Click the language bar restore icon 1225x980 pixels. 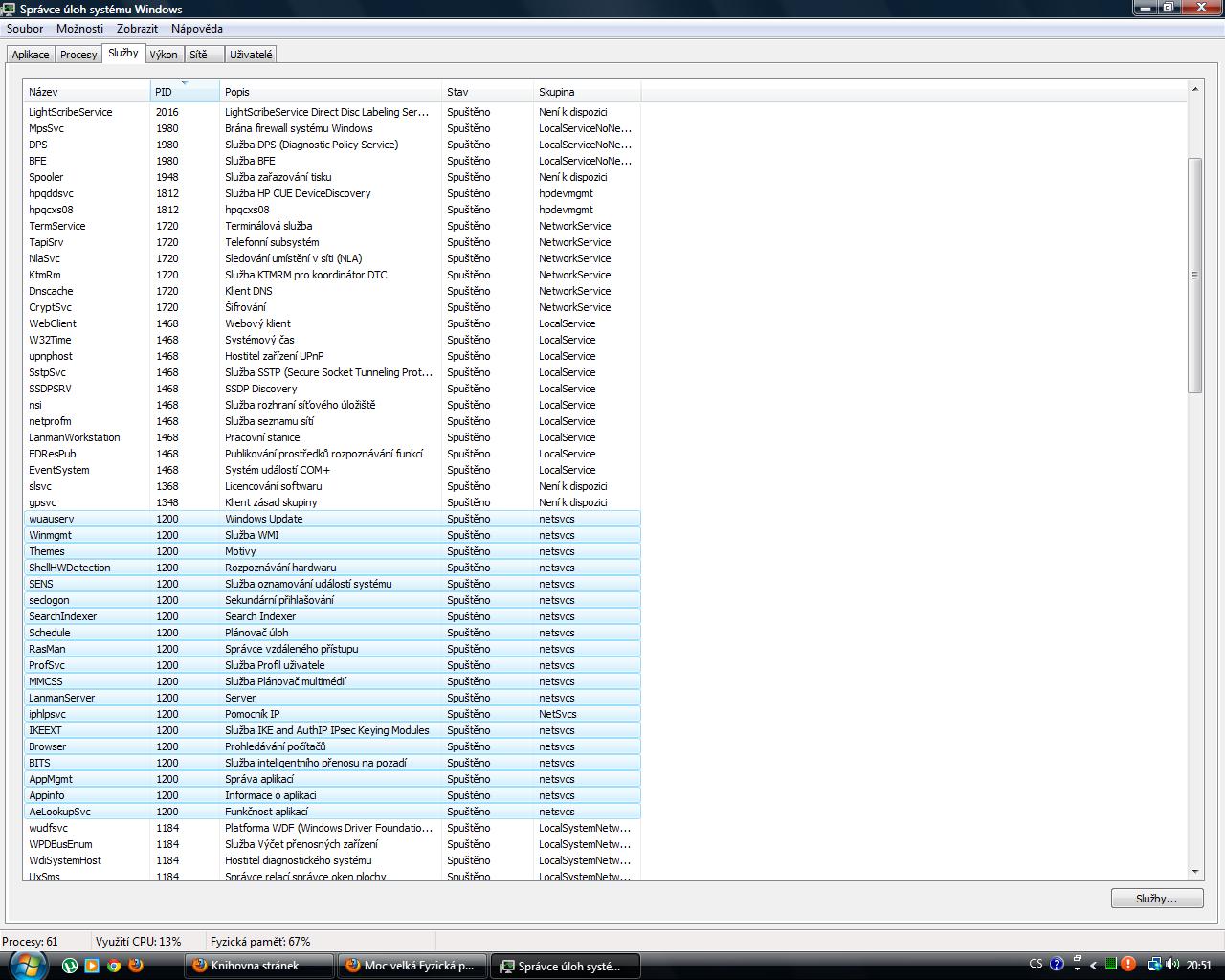1077,959
